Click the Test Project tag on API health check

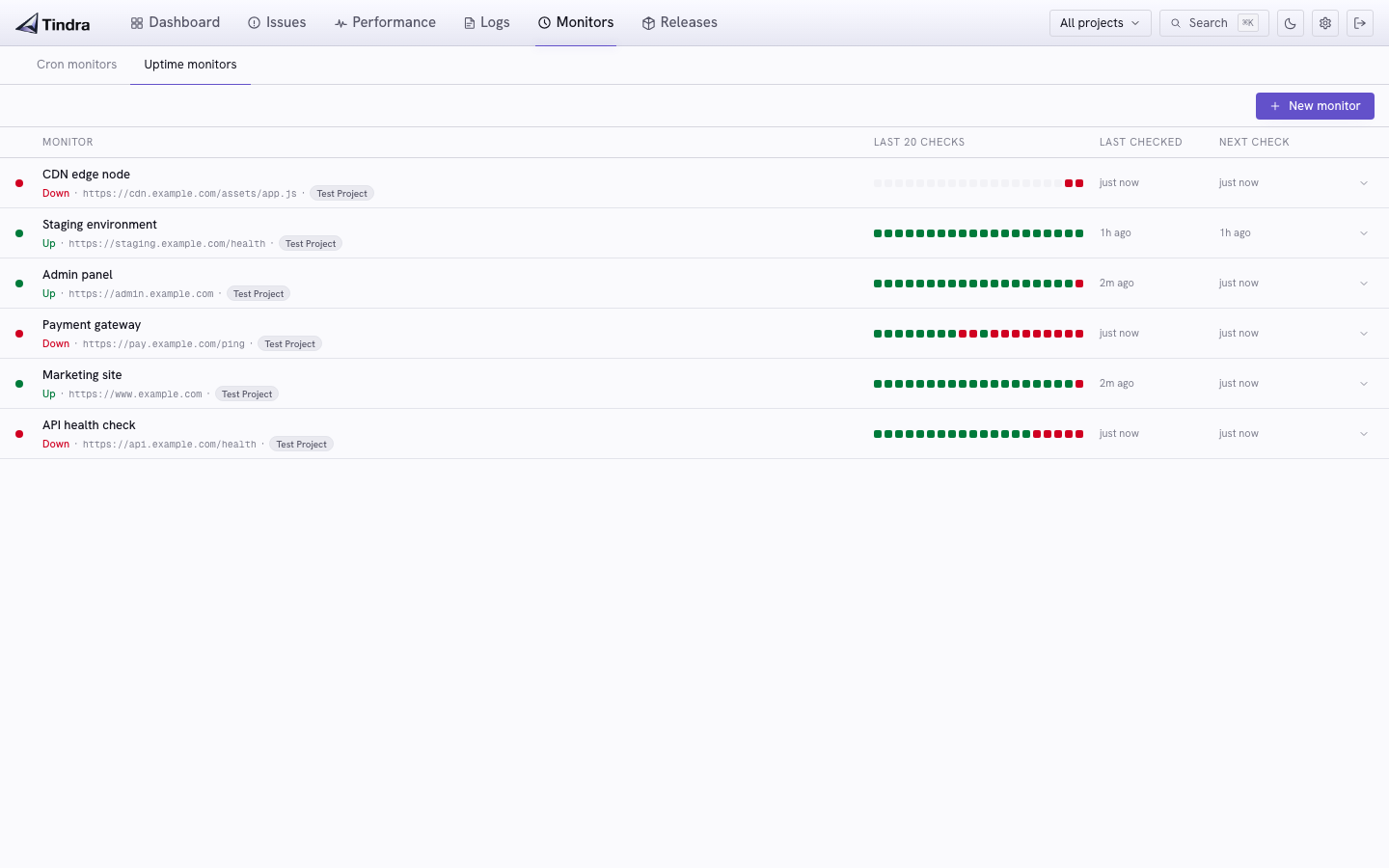tap(301, 445)
